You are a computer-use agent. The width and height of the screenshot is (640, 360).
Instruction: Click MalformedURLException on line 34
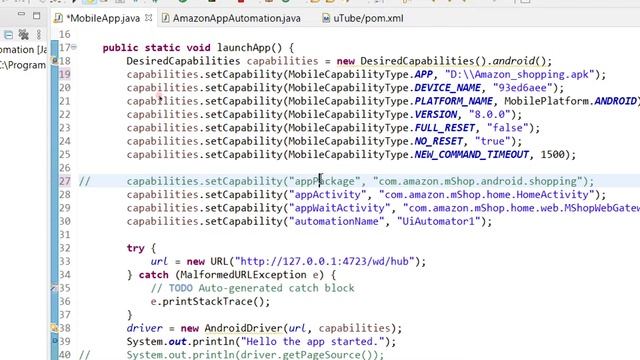243,275
